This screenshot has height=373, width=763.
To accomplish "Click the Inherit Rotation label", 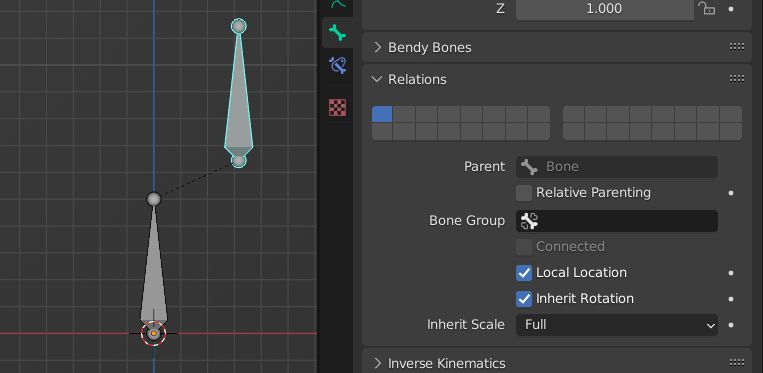I will click(x=585, y=299).
